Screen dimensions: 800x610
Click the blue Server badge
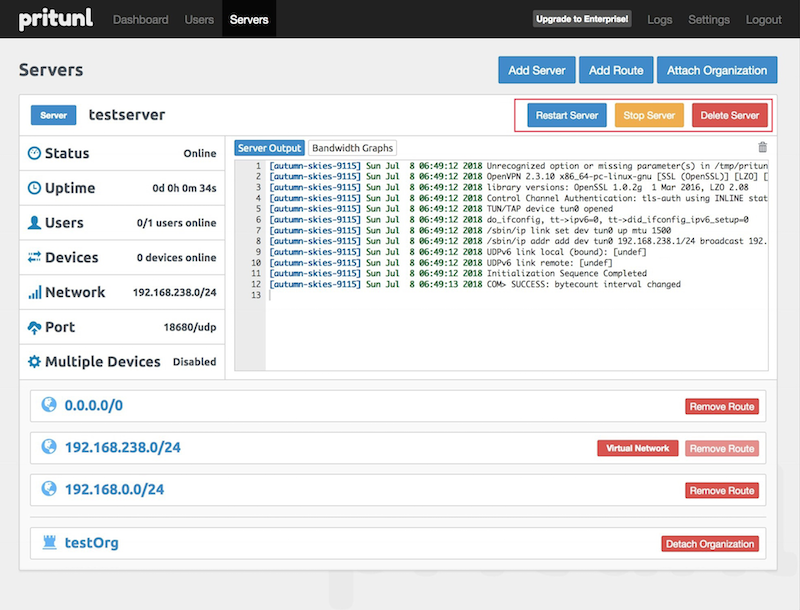(54, 115)
